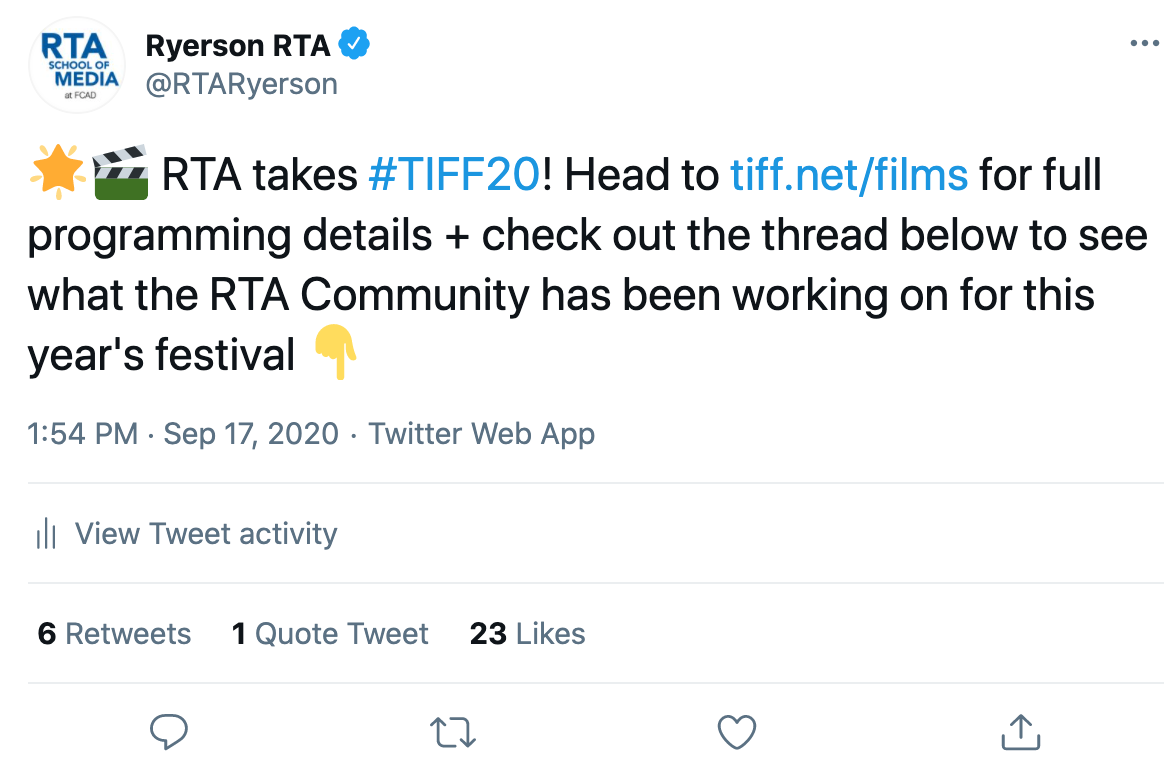
Task: Click the RTA School of Media avatar
Action: click(76, 64)
